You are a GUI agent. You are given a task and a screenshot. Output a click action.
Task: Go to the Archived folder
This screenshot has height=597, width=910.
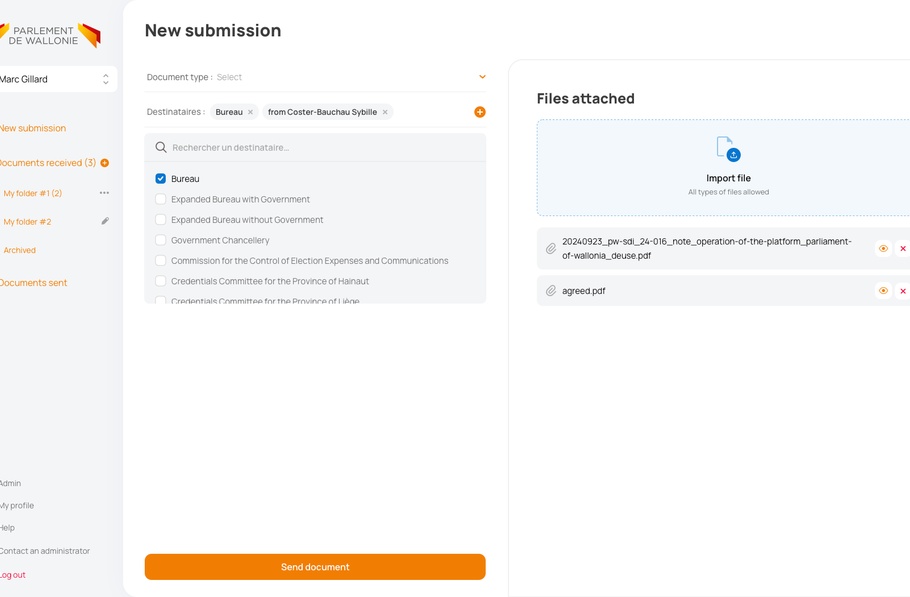20,250
